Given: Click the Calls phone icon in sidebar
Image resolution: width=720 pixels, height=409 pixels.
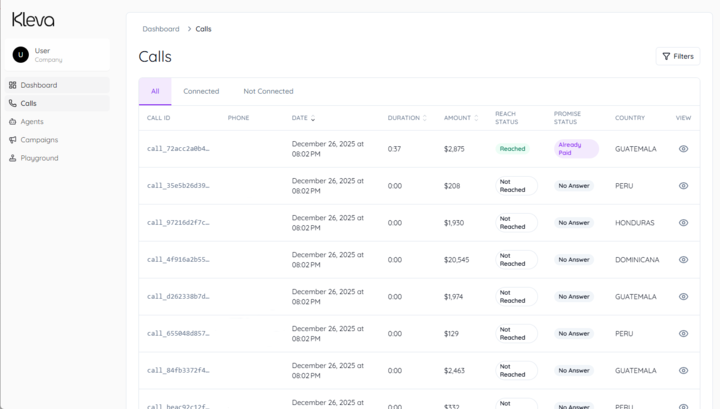Looking at the screenshot, I should click(13, 103).
